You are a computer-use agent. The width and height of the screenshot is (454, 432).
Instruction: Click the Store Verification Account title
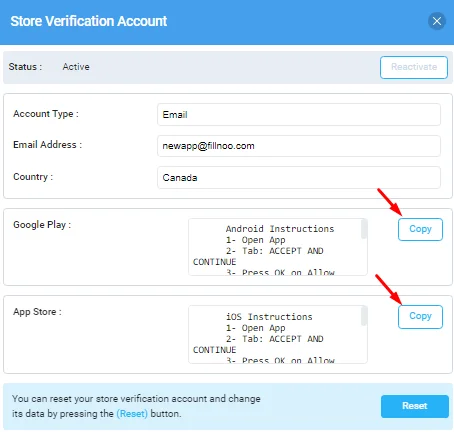click(x=89, y=21)
